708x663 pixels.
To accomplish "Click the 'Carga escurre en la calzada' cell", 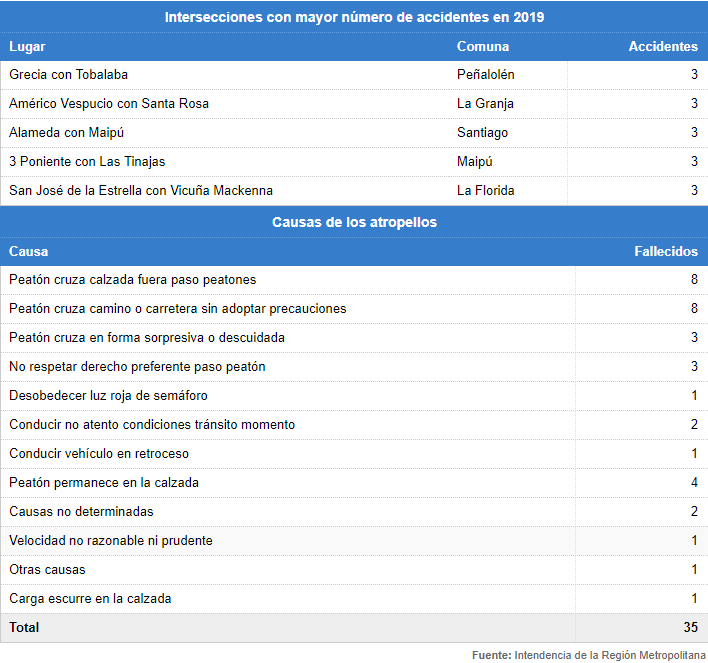I will click(90, 599).
